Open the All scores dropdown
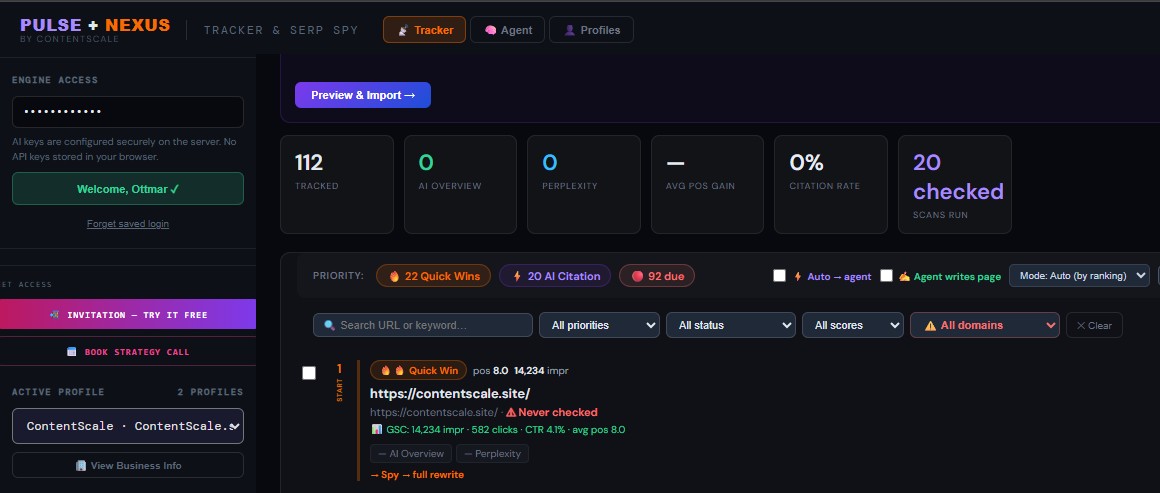Image resolution: width=1160 pixels, height=493 pixels. [853, 325]
